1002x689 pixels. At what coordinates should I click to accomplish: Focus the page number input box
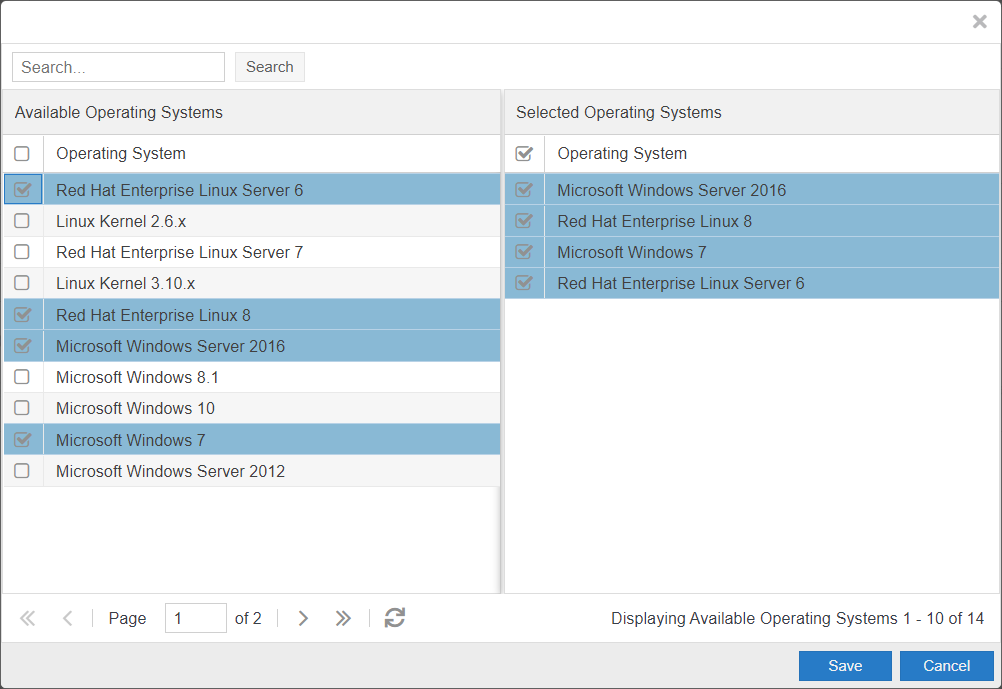tap(195, 618)
